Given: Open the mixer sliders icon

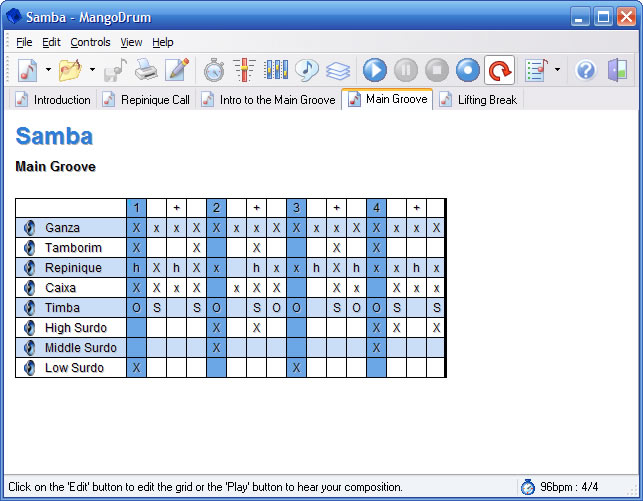Looking at the screenshot, I should coord(244,70).
